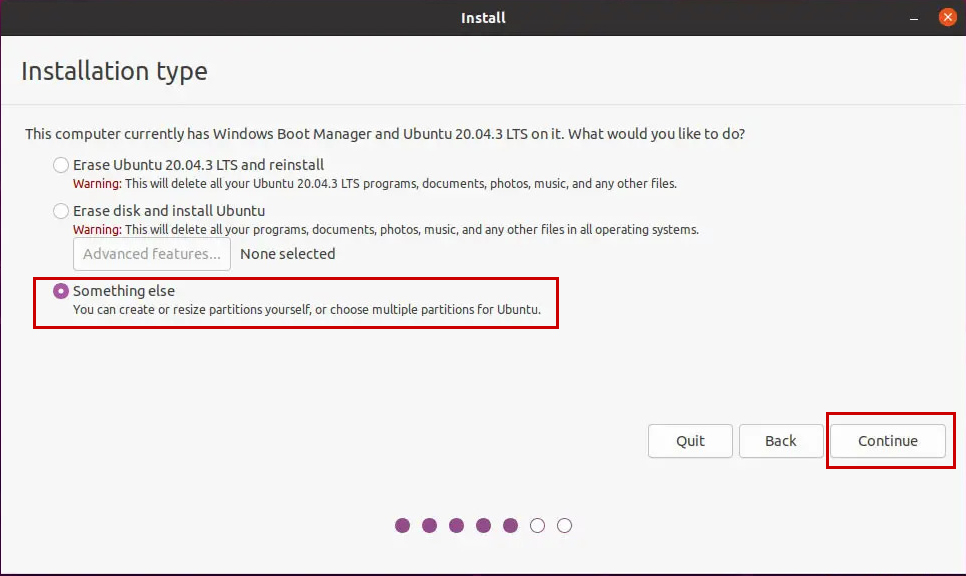Click the second progress dot indicator
The width and height of the screenshot is (966, 576).
(429, 524)
